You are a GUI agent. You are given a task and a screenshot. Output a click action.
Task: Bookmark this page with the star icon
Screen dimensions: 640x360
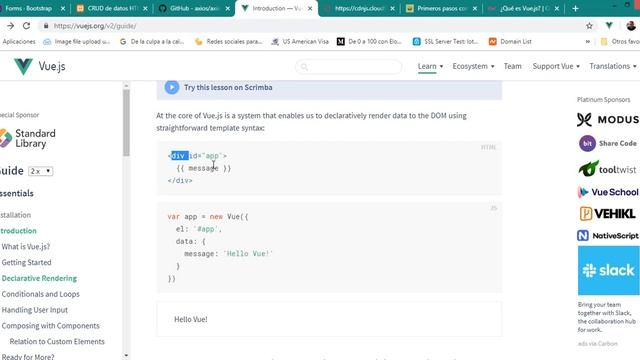click(x=589, y=26)
